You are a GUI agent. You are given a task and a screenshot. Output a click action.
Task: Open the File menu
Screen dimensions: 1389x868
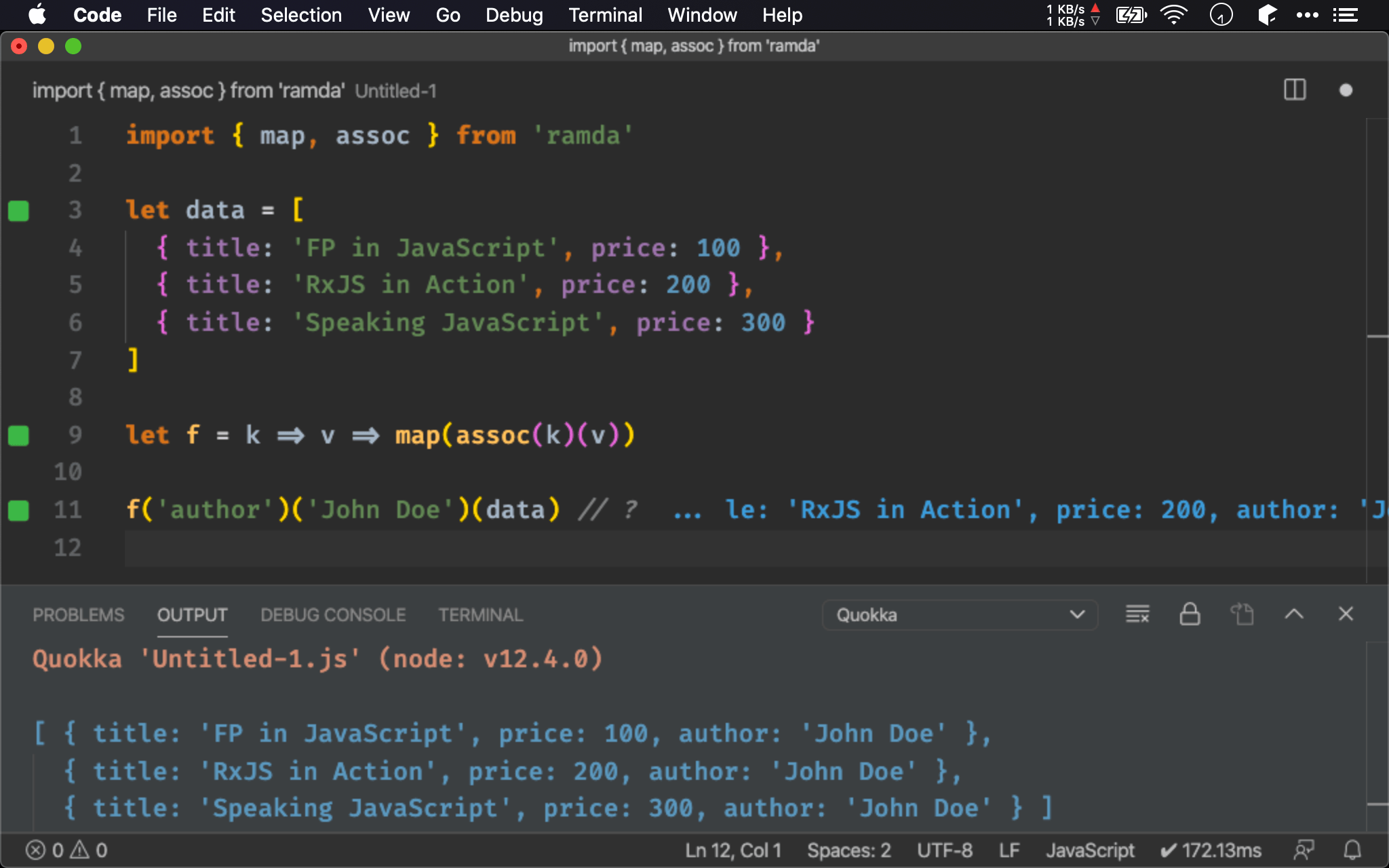pos(161,15)
